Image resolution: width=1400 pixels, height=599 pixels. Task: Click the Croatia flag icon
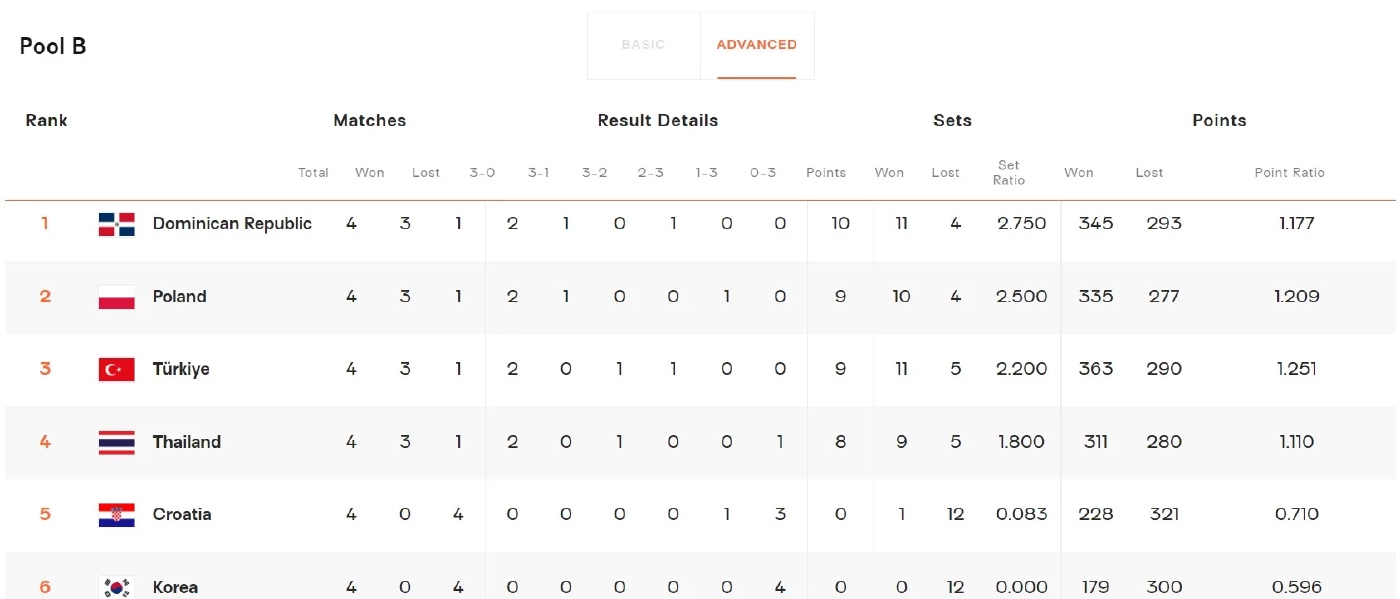tap(117, 515)
